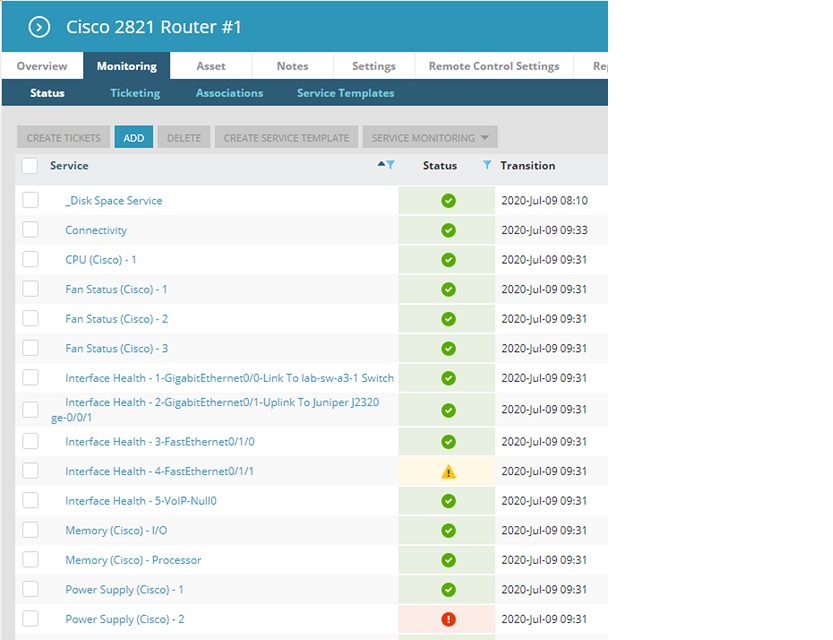This screenshot has width=833, height=640.
Task: Open Interface Health 3-FastEthernet0/1/0 link
Action: (160, 442)
